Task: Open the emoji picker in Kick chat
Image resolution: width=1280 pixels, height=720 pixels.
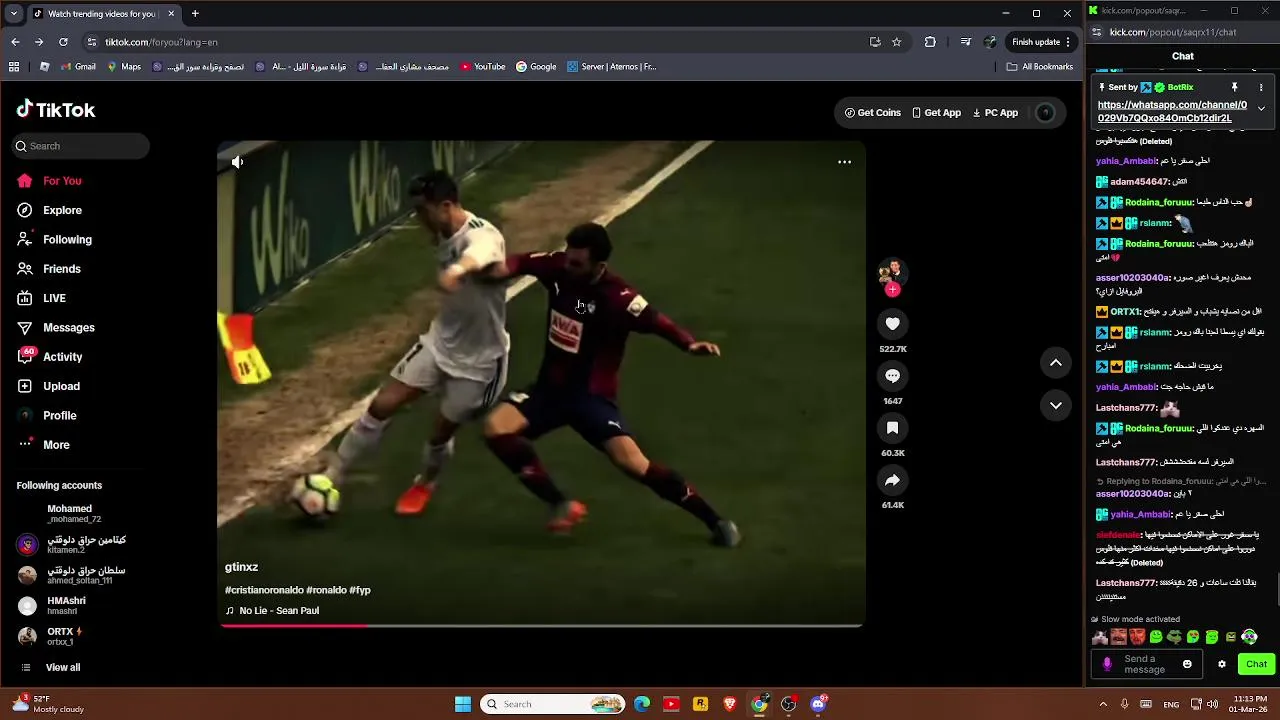Action: (1187, 664)
